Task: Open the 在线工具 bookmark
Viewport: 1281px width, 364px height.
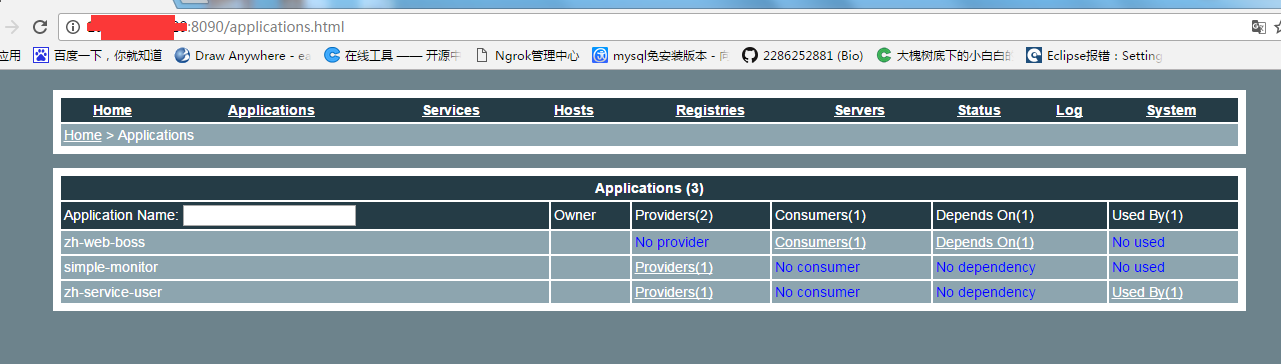Action: [x=393, y=56]
